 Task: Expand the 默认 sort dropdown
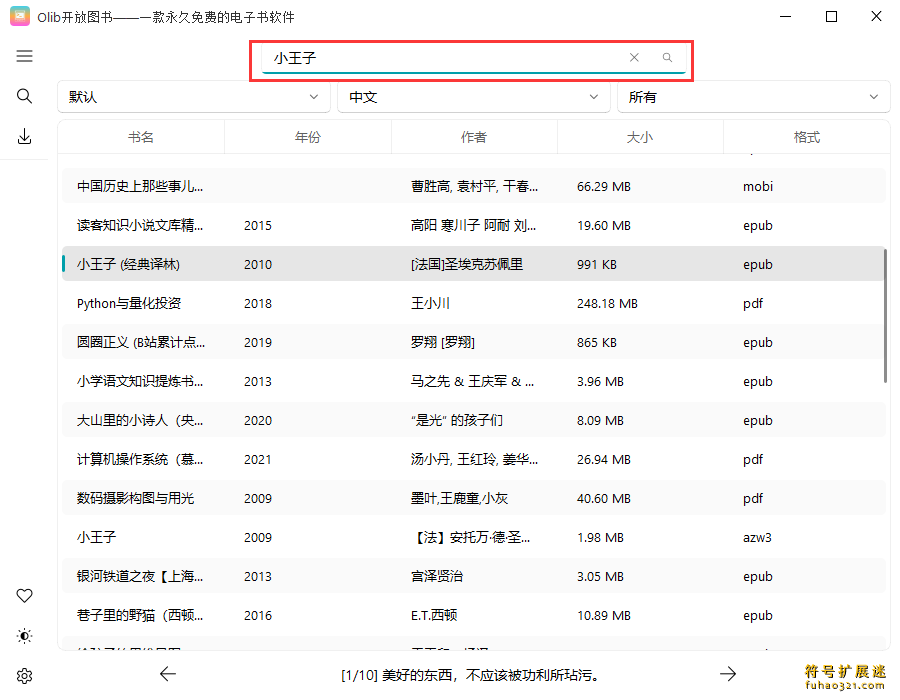193,97
